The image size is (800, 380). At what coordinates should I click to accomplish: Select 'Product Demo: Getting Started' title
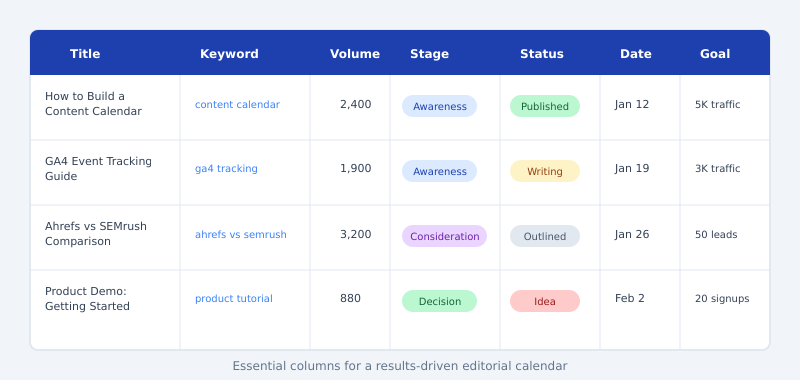(87, 298)
